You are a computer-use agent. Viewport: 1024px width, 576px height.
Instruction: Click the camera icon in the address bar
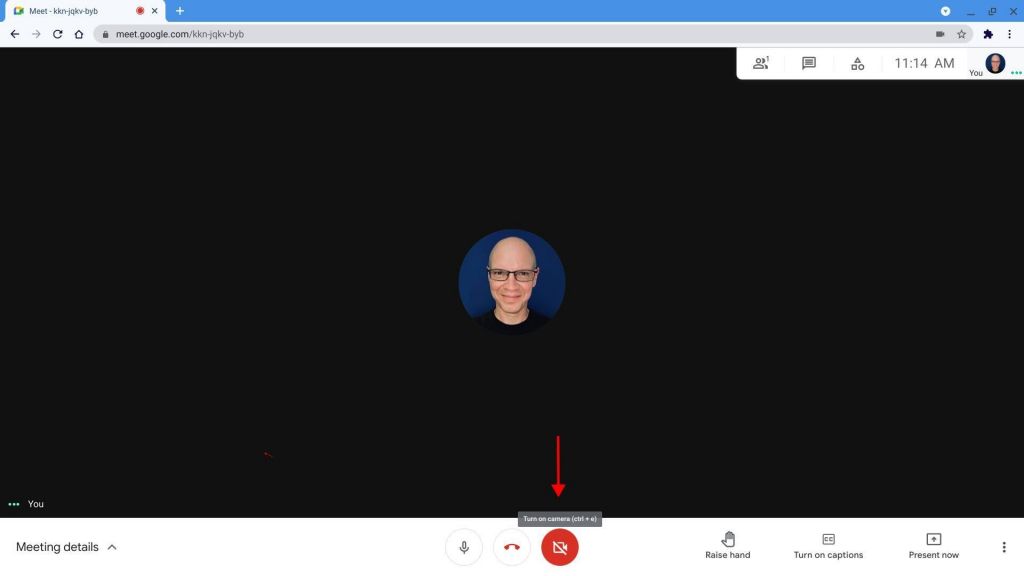(x=940, y=33)
